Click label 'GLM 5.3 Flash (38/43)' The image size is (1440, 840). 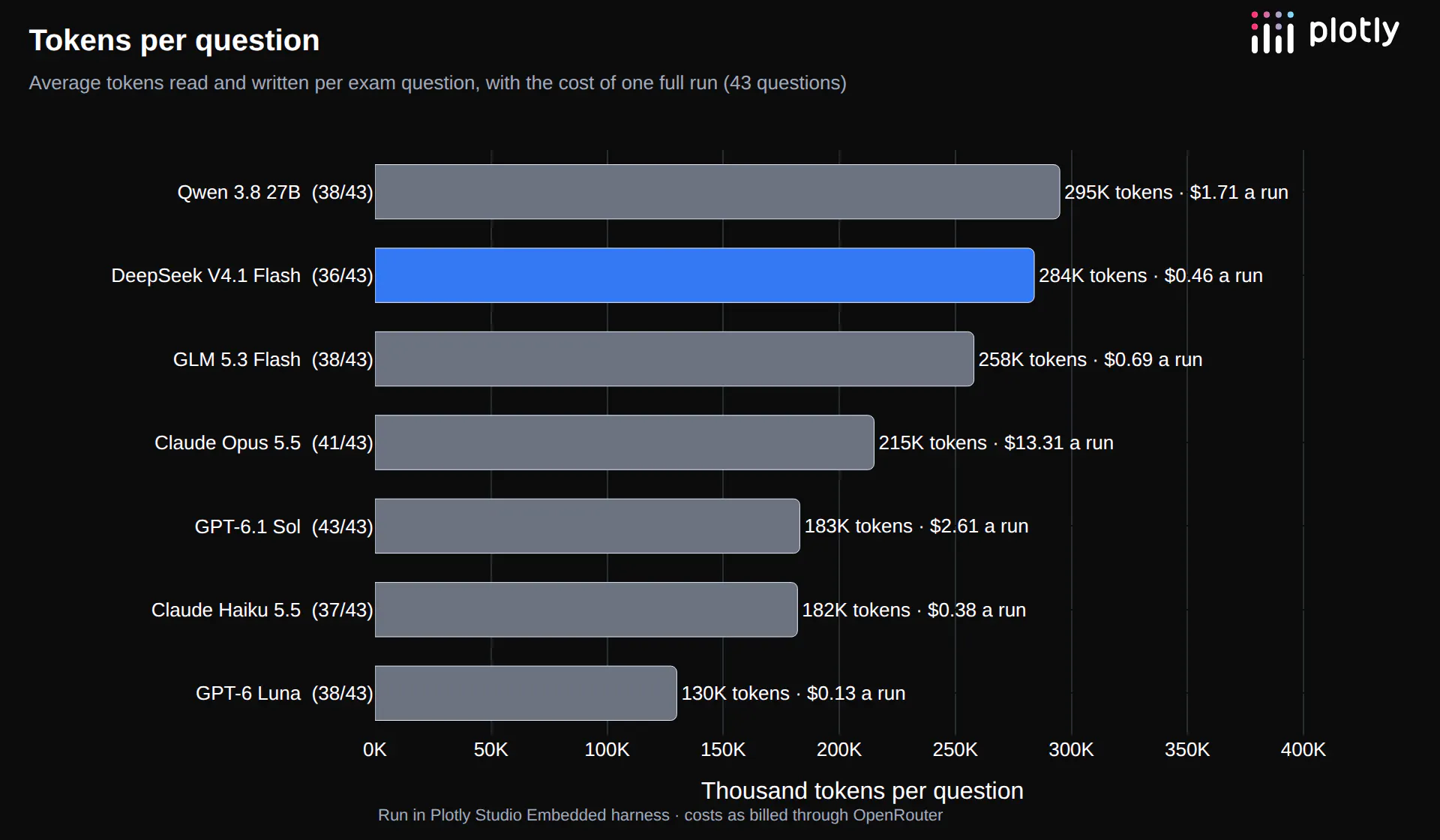point(273,359)
